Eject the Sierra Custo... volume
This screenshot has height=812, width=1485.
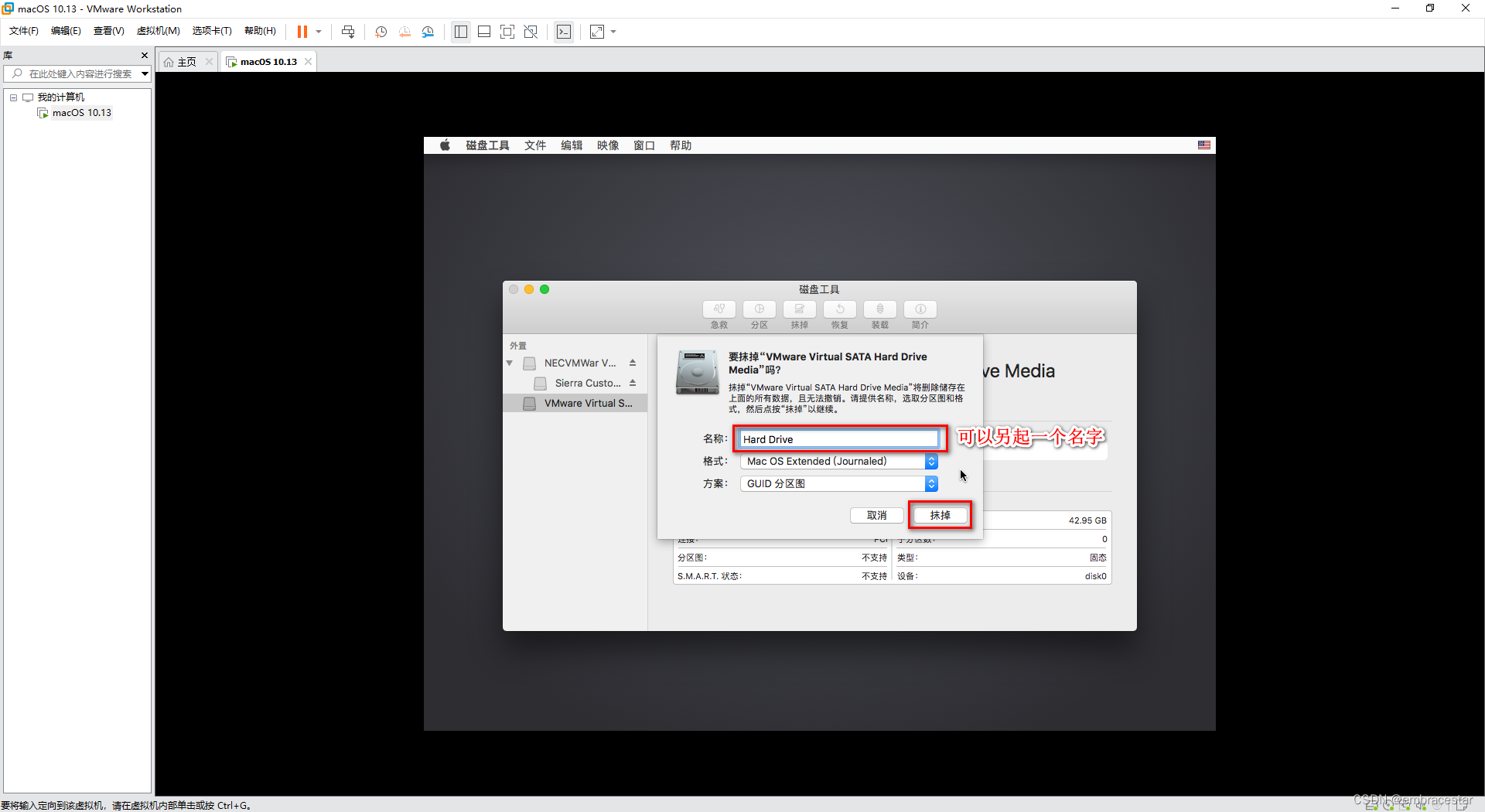coord(633,383)
